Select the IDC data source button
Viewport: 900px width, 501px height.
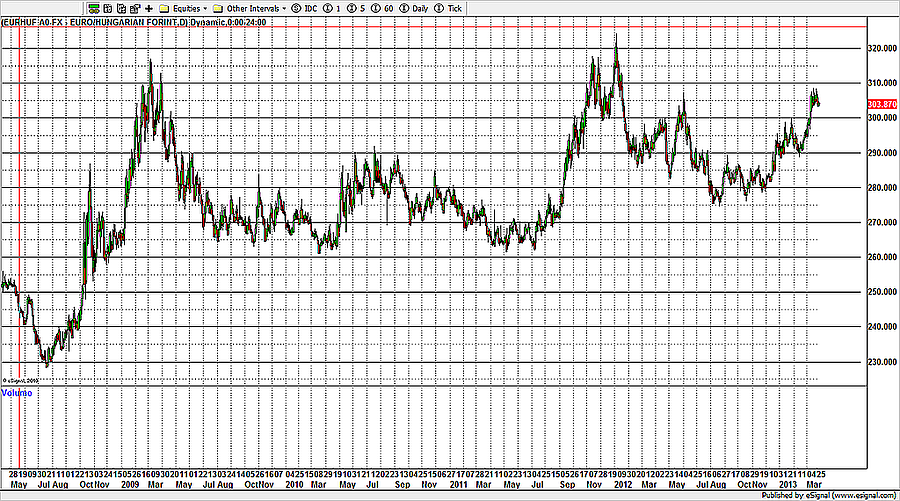click(x=303, y=7)
